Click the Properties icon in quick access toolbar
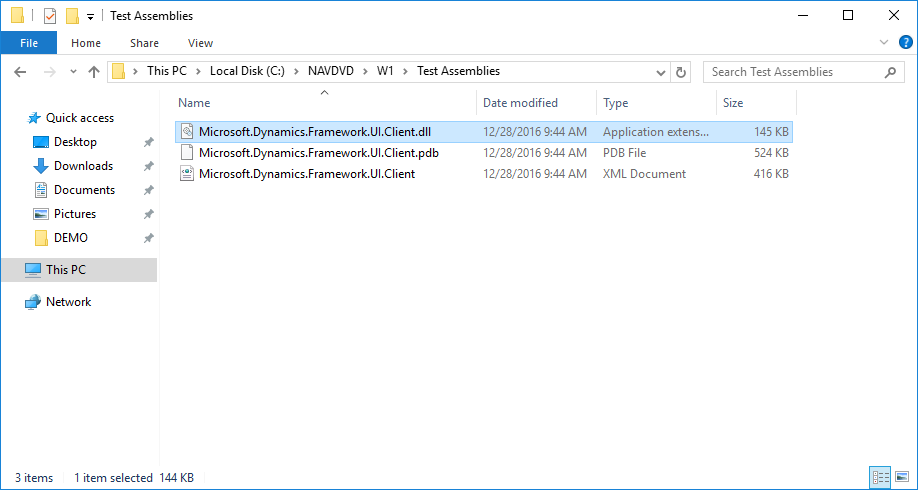 pos(49,16)
